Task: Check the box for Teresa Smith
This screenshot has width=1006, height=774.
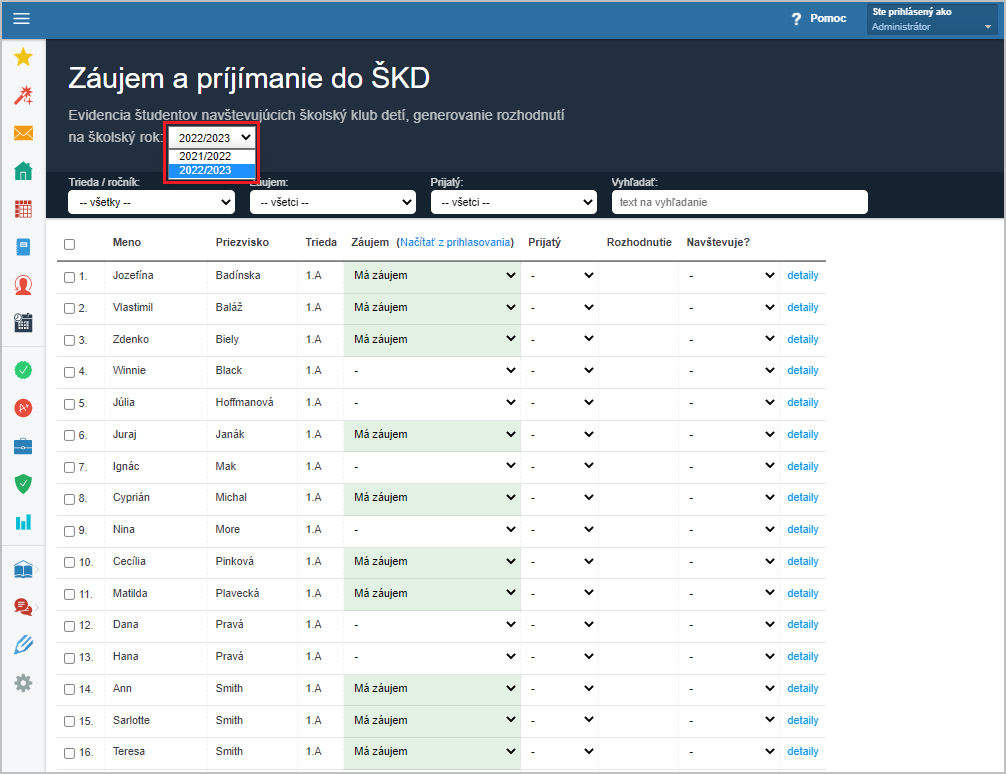Action: coord(69,753)
